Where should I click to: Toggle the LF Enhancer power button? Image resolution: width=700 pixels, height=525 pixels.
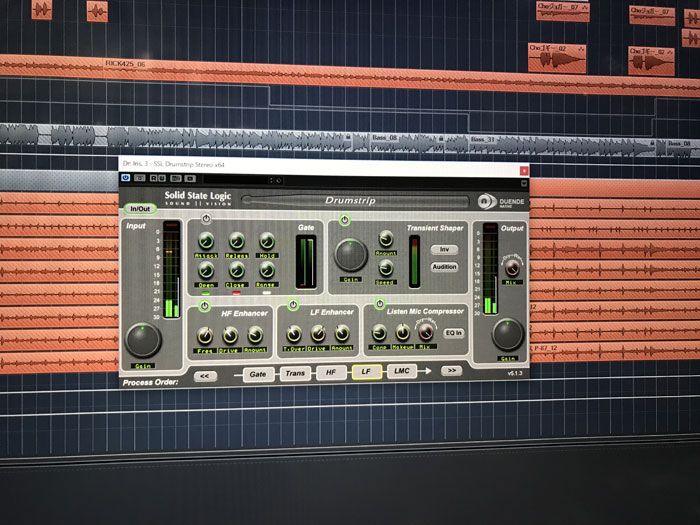293,305
